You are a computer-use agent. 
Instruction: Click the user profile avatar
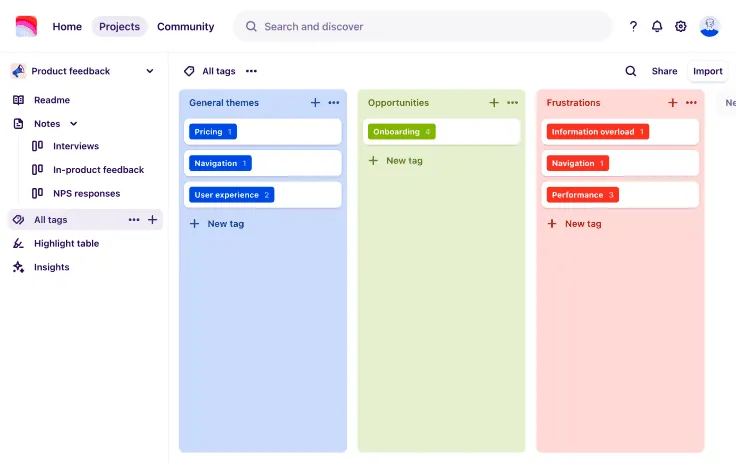point(709,26)
